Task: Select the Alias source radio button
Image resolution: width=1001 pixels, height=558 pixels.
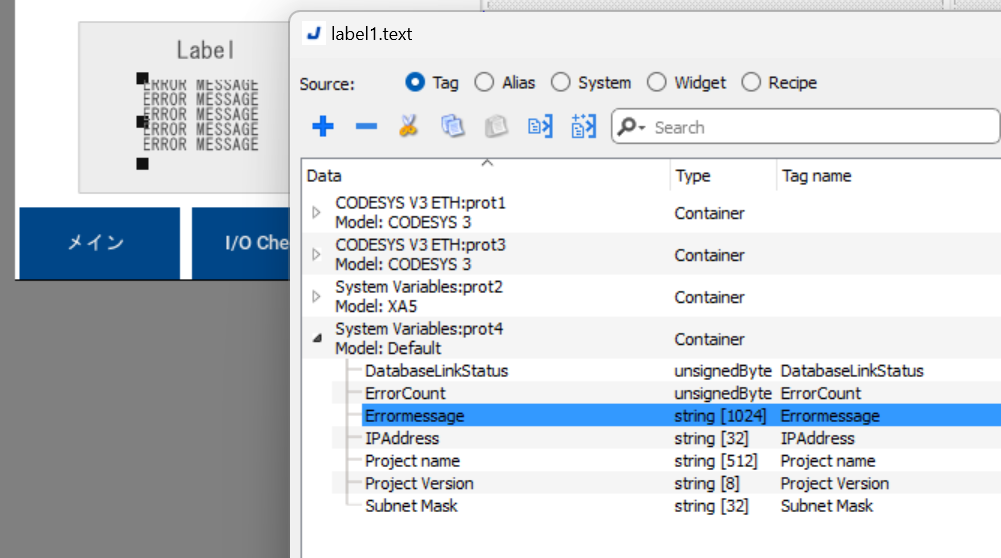Action: (485, 82)
